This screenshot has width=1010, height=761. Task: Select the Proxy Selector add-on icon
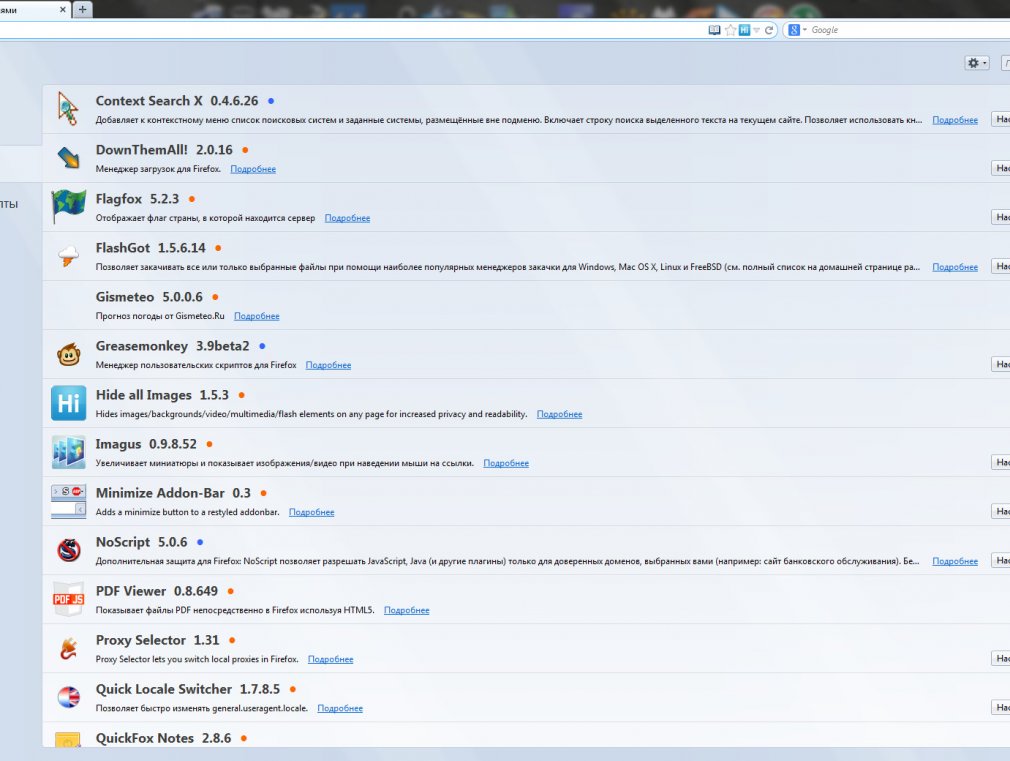(68, 648)
